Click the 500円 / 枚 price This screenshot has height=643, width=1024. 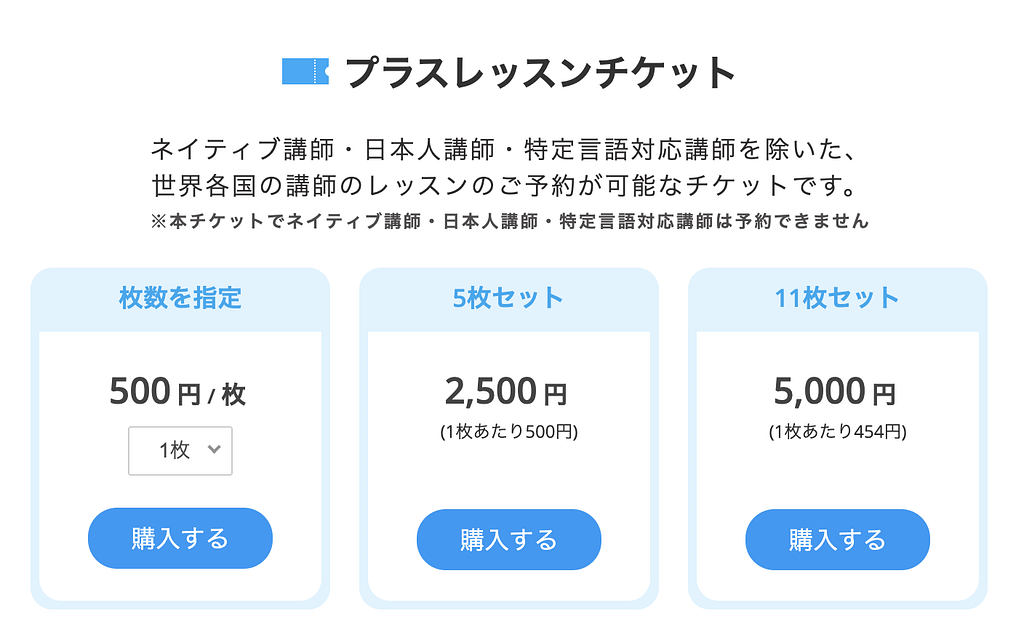[x=178, y=392]
